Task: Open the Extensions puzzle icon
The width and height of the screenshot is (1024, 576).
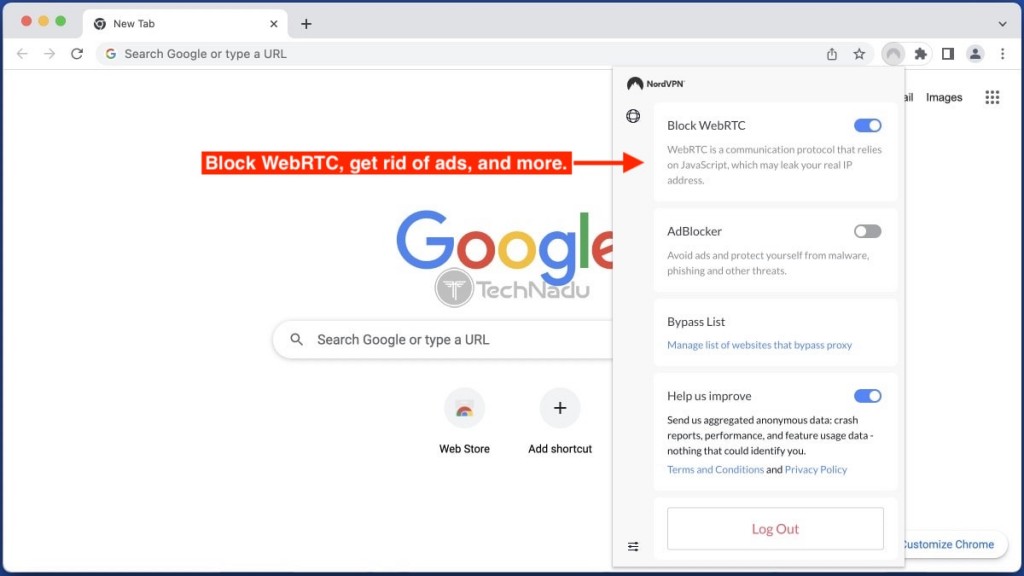Action: click(920, 54)
